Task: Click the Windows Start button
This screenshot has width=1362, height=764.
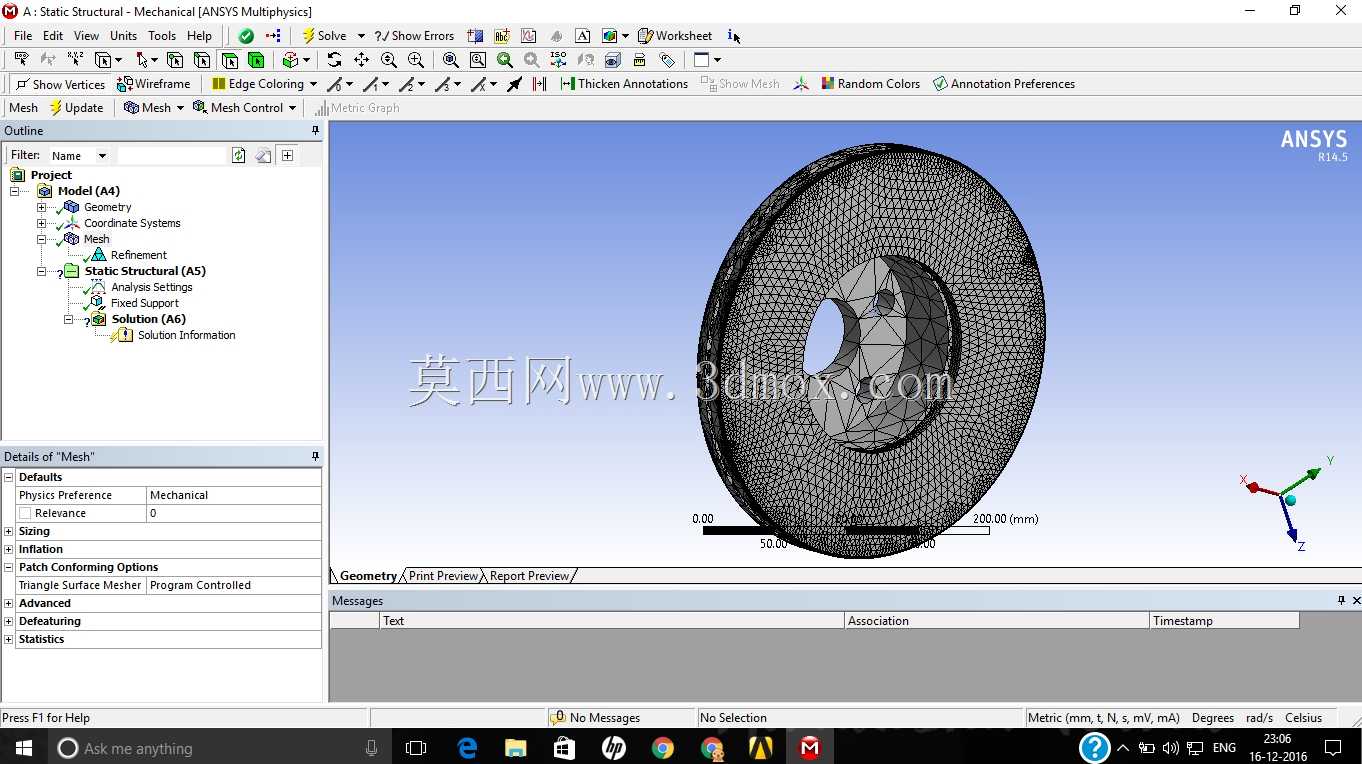Action: (23, 747)
